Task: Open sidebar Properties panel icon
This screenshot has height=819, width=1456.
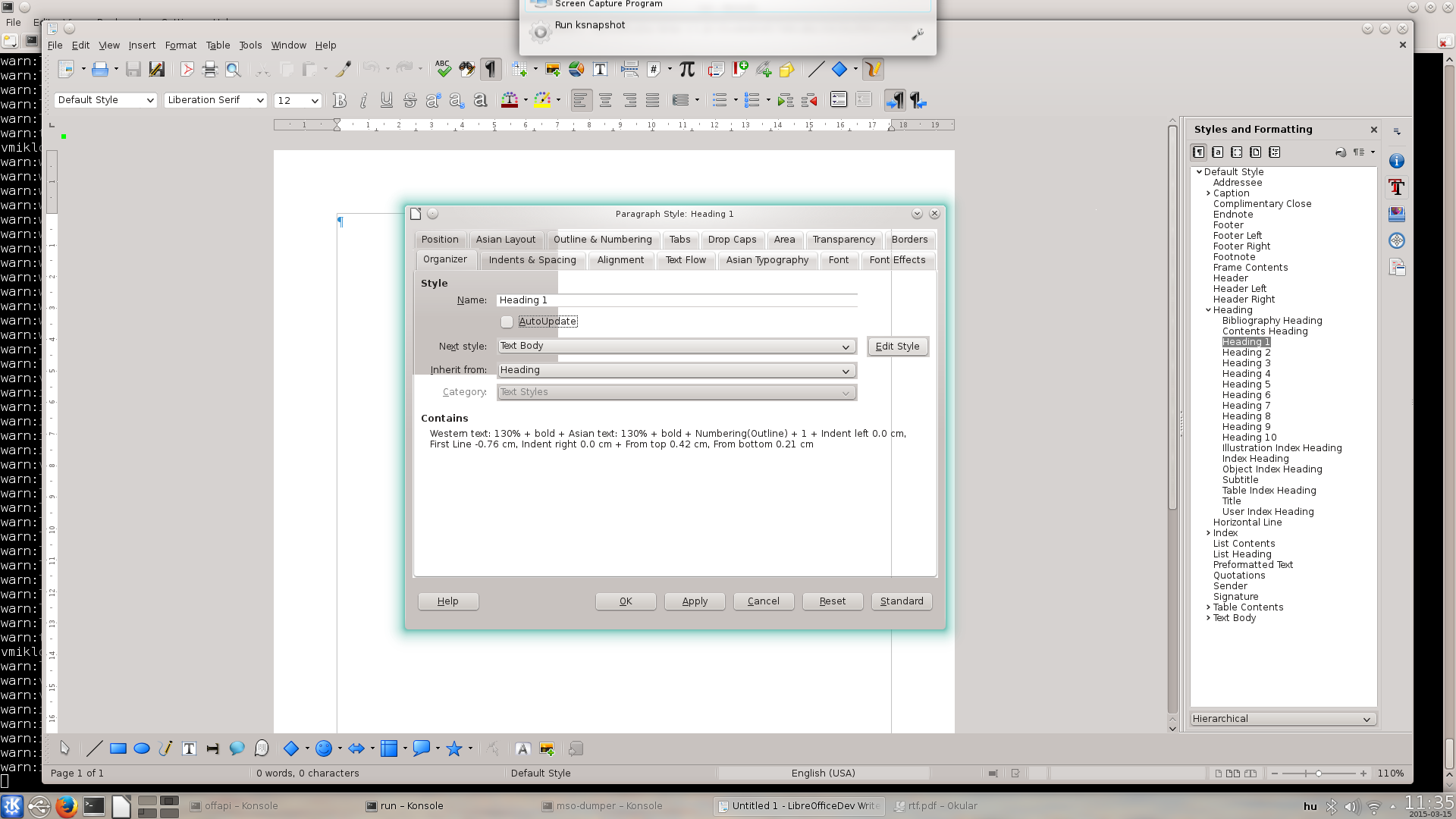Action: [1397, 162]
